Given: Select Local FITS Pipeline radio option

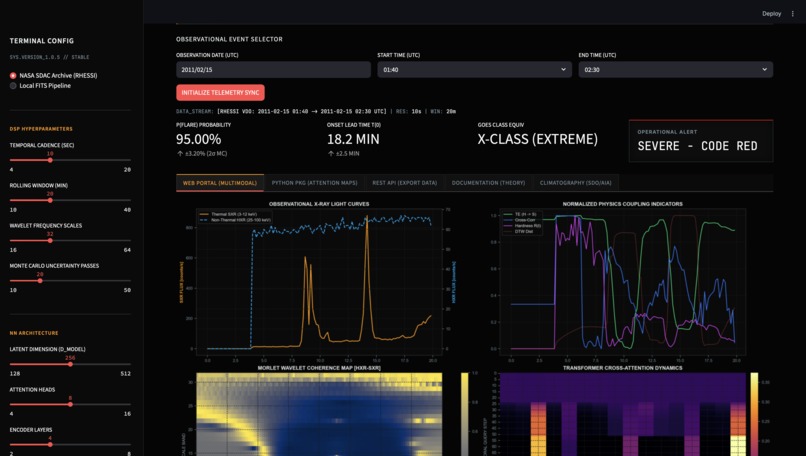Looking at the screenshot, I should pos(13,86).
